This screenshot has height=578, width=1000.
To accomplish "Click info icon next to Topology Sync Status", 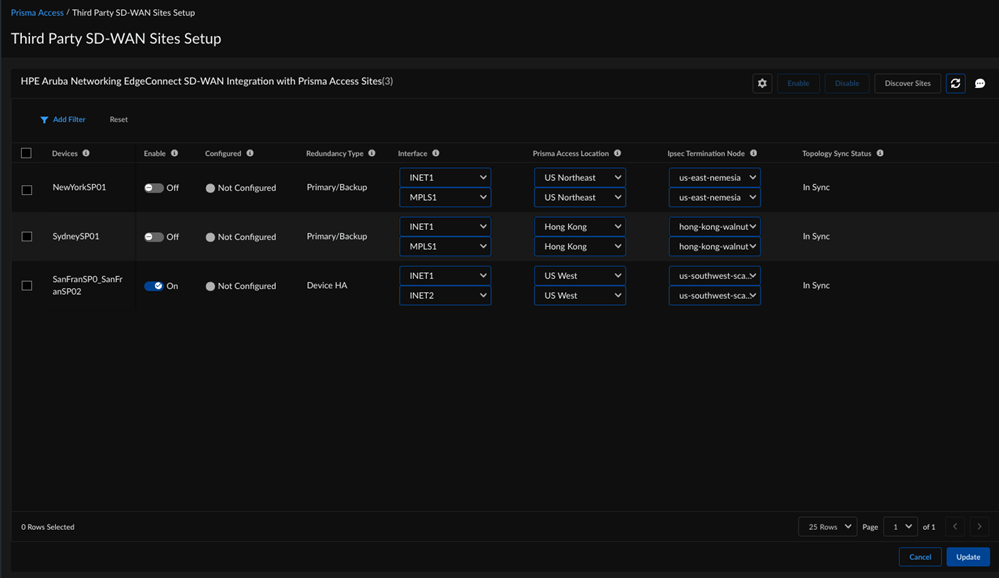I will (x=880, y=154).
